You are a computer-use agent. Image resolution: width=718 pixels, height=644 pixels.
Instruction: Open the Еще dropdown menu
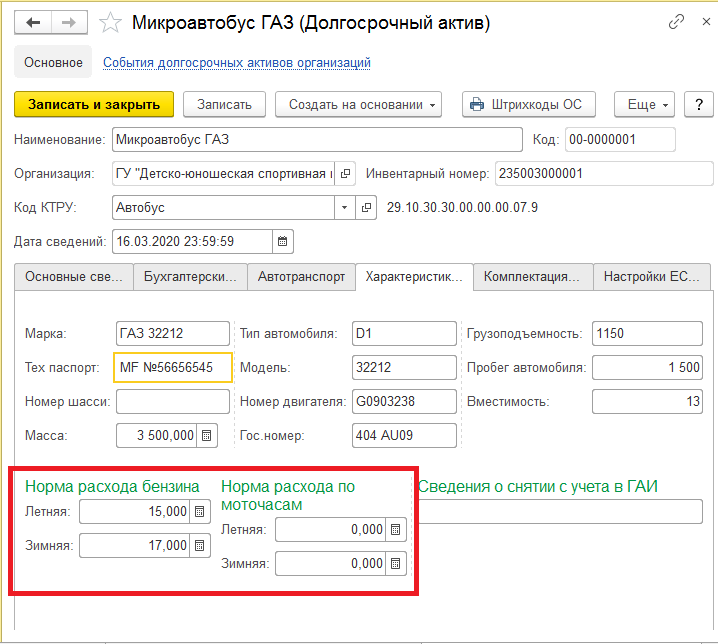647,104
